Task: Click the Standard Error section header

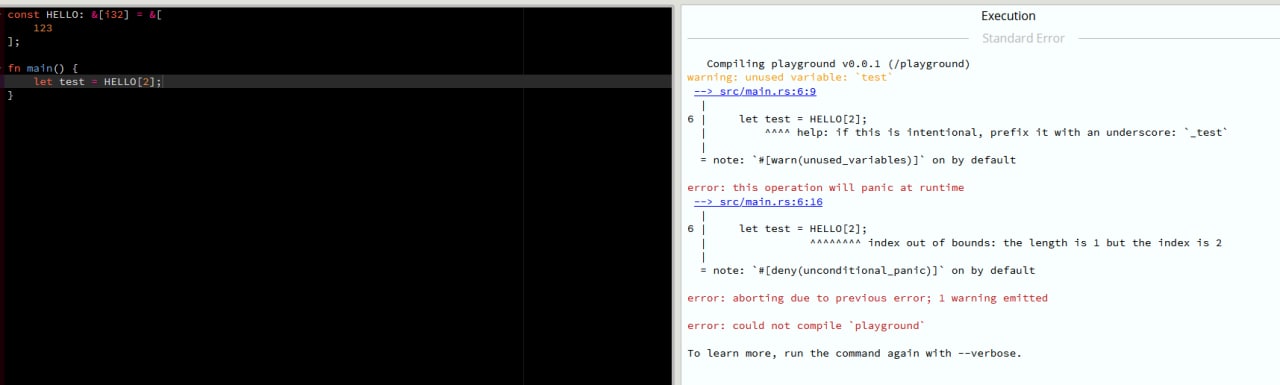Action: click(1023, 38)
